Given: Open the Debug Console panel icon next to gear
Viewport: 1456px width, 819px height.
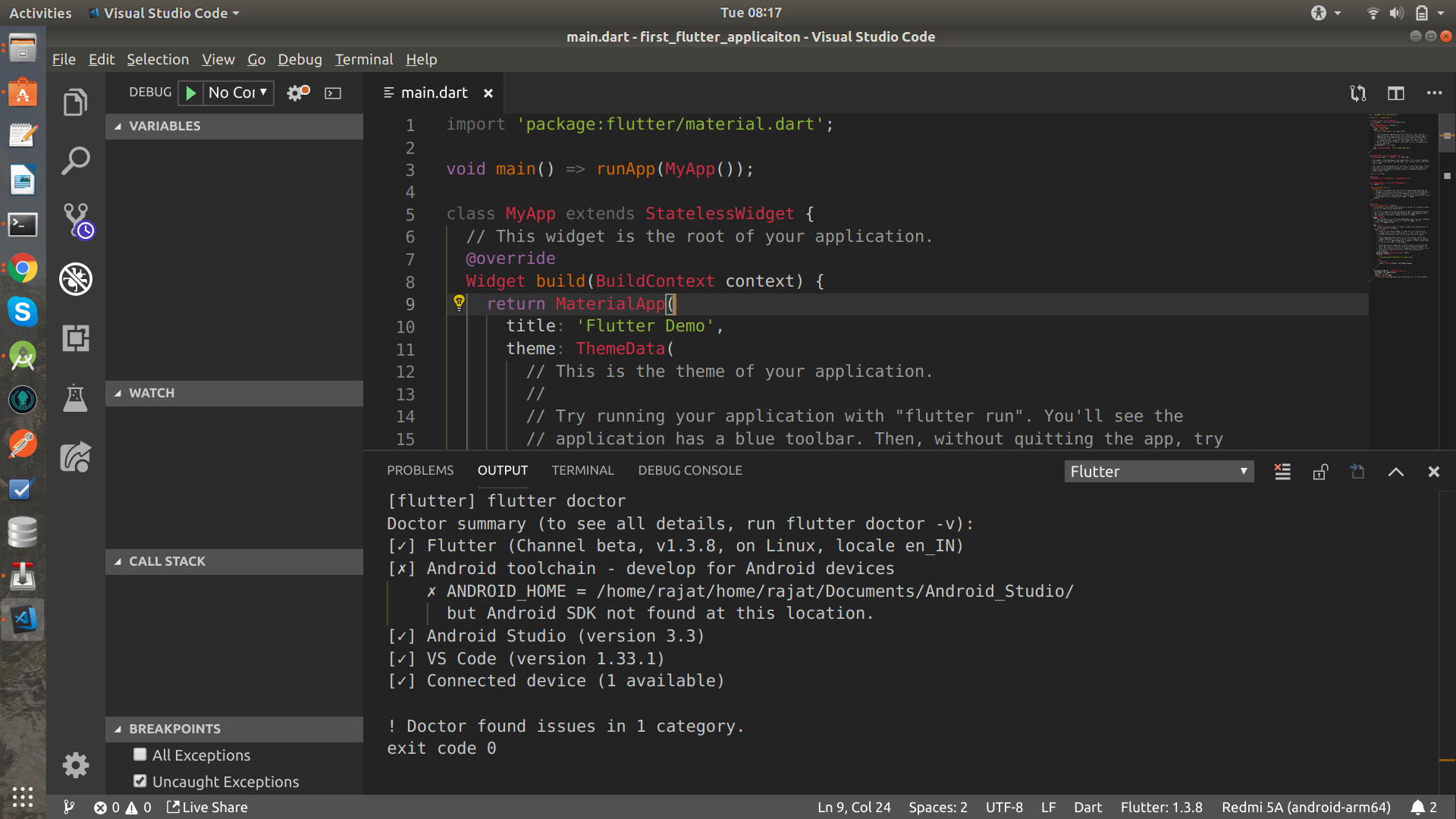Looking at the screenshot, I should [x=332, y=93].
